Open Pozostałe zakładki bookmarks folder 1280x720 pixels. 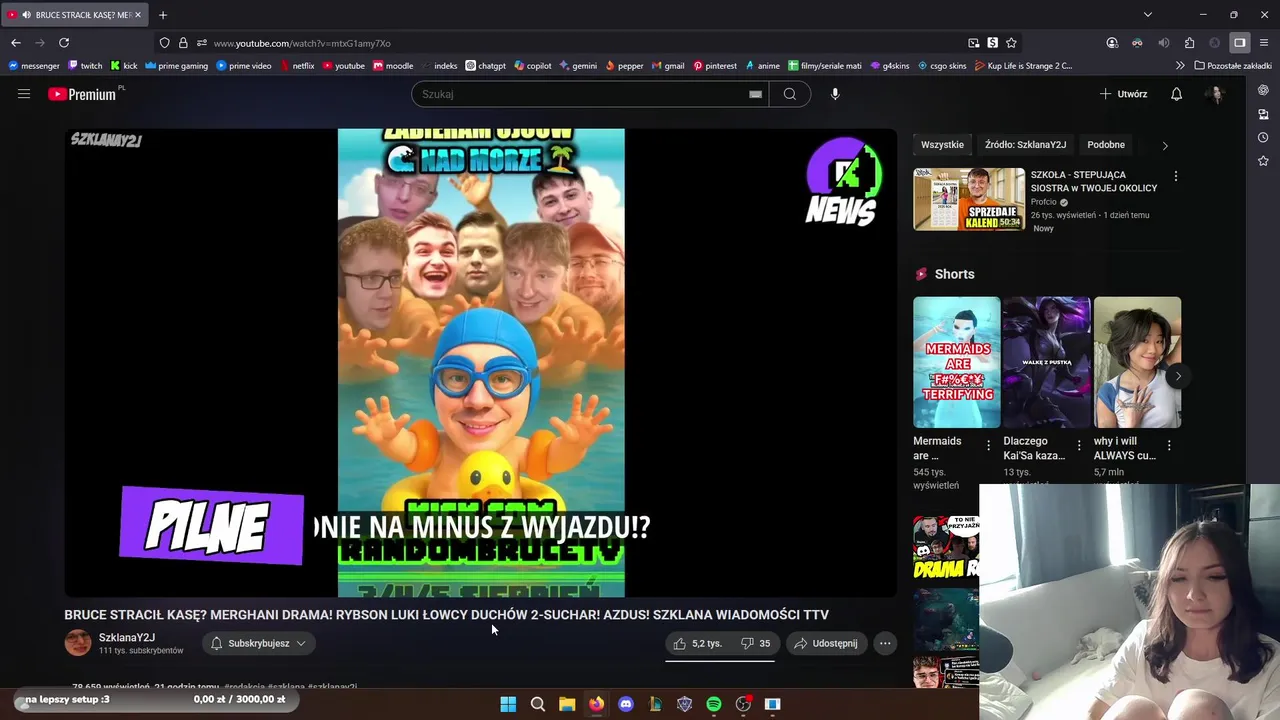coord(1233,66)
